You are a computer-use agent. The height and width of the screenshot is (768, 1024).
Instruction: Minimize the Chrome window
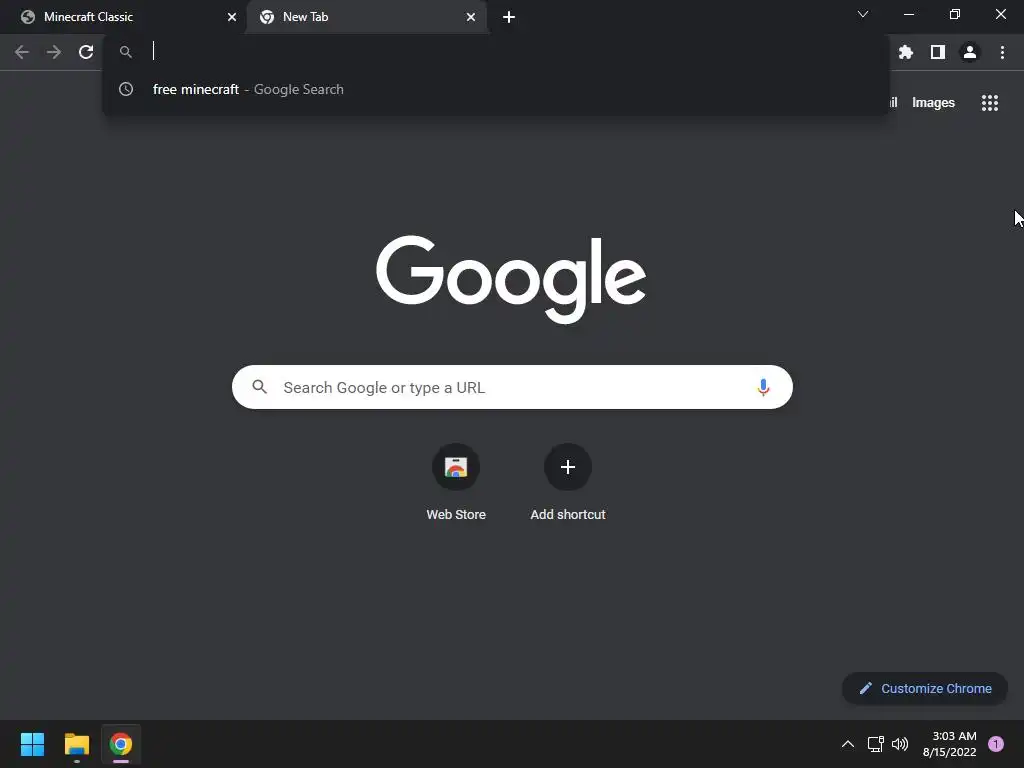[908, 14]
